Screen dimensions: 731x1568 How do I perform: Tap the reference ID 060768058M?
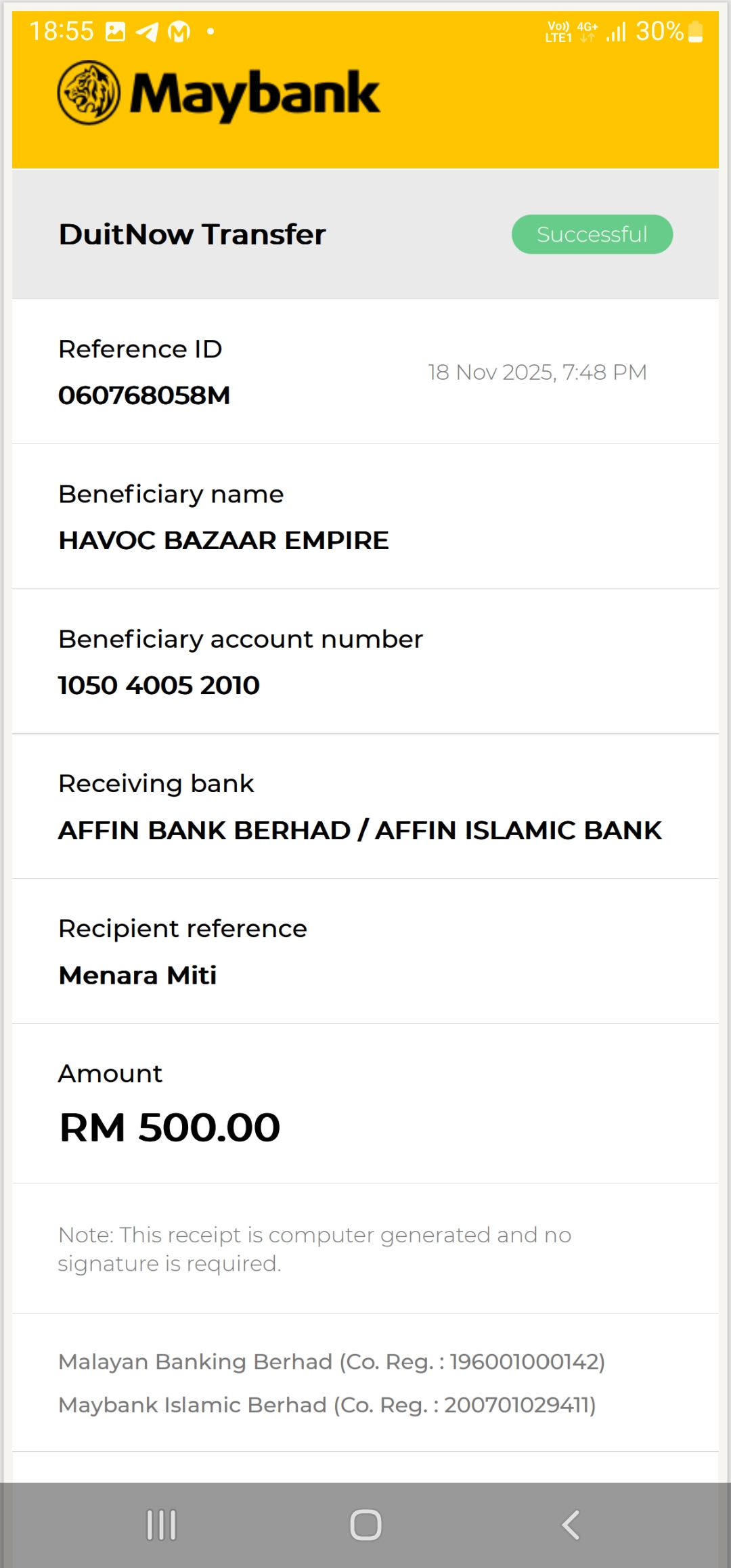pos(144,395)
